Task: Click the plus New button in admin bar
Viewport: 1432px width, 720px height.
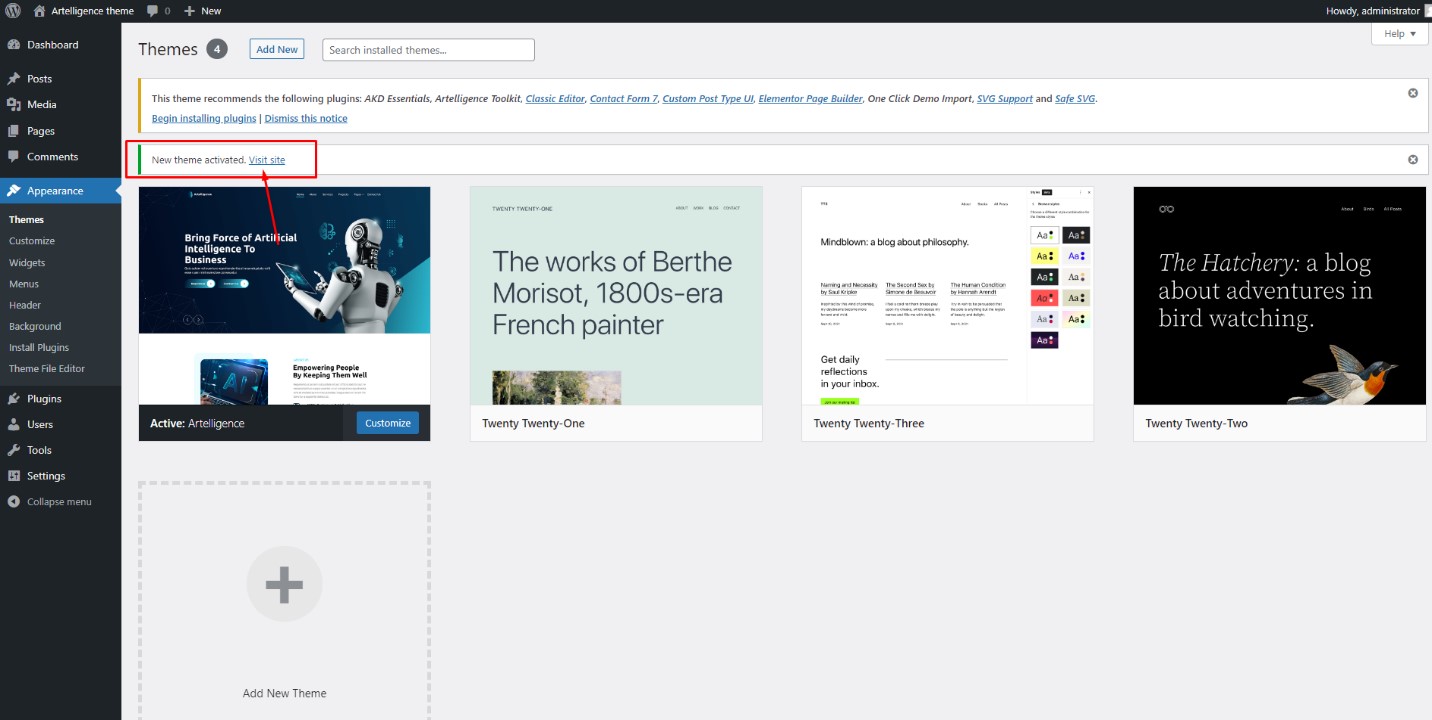Action: 203,11
